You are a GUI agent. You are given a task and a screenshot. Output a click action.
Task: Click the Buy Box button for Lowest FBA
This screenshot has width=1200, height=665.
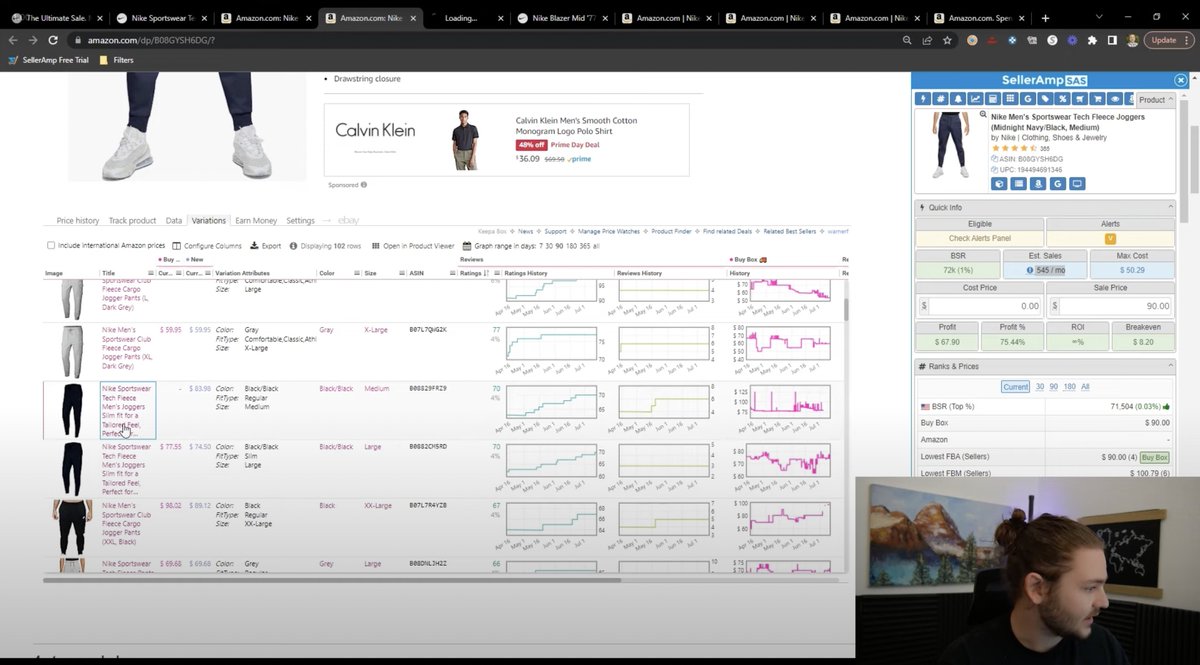(1155, 457)
